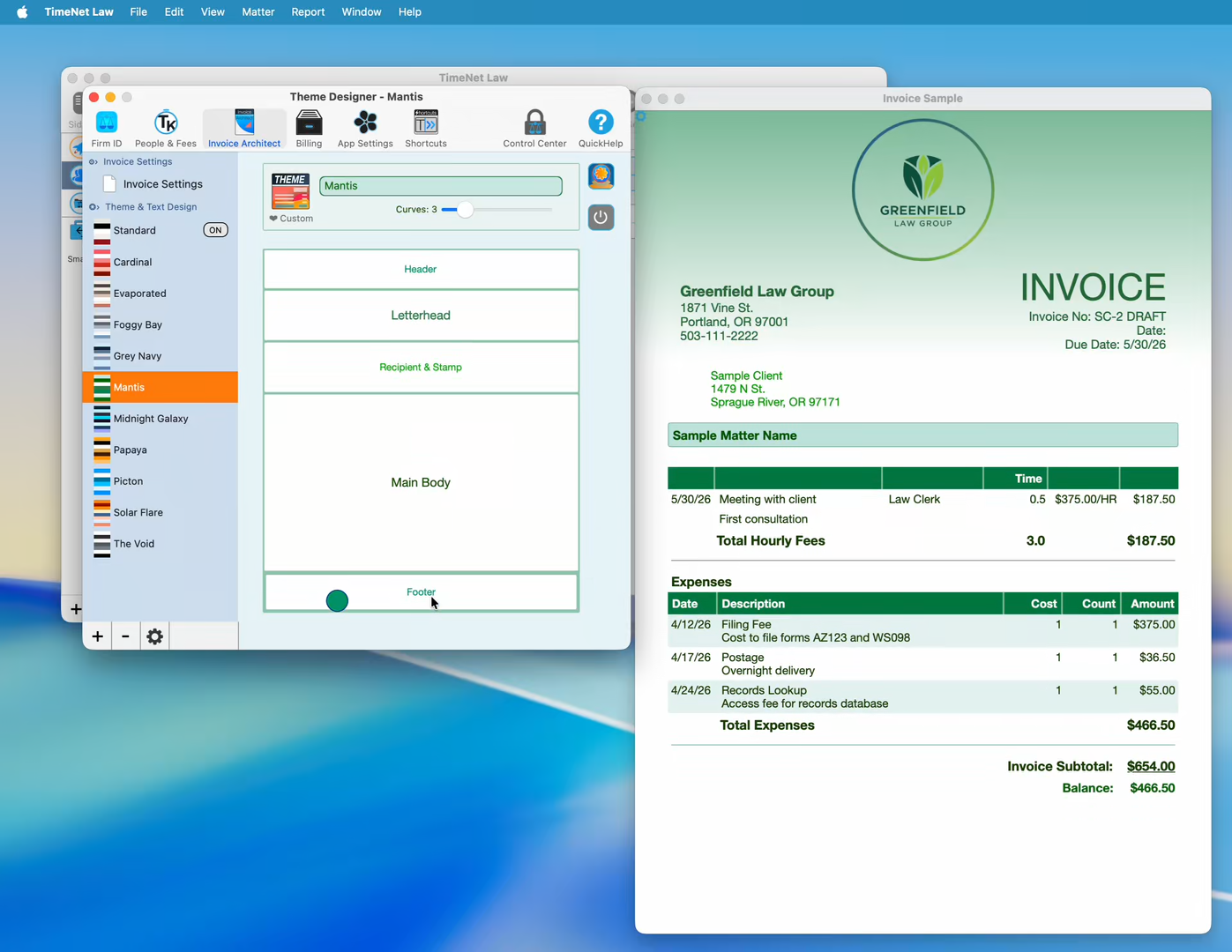Click the Sample Client recipient name
Screen dimensions: 1232x952
[746, 376]
